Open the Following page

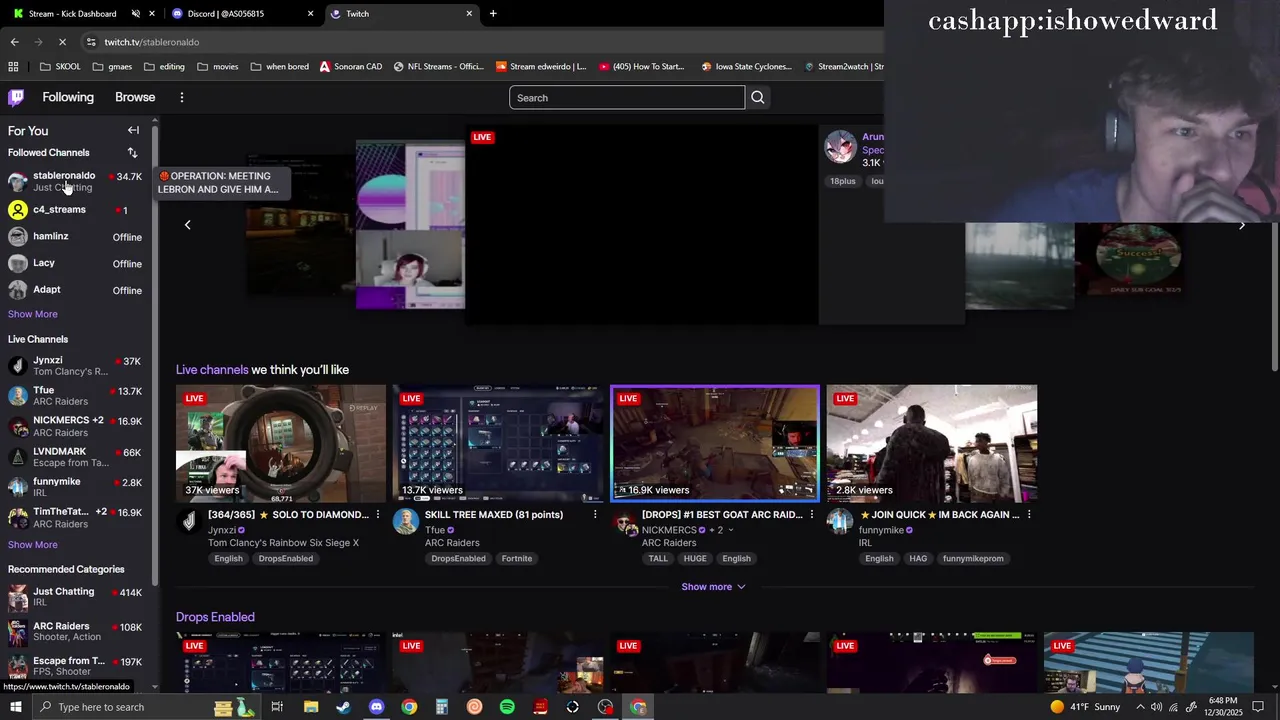pos(68,97)
